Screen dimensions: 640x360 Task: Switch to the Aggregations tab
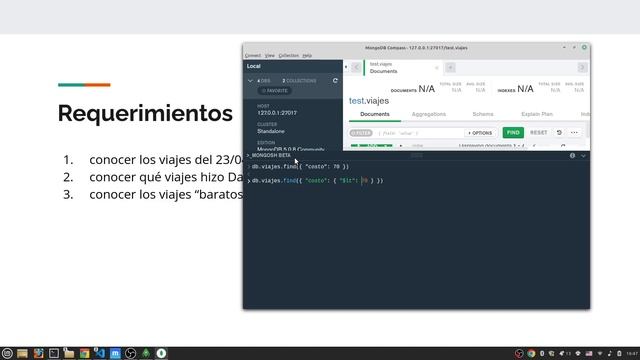[x=429, y=114]
